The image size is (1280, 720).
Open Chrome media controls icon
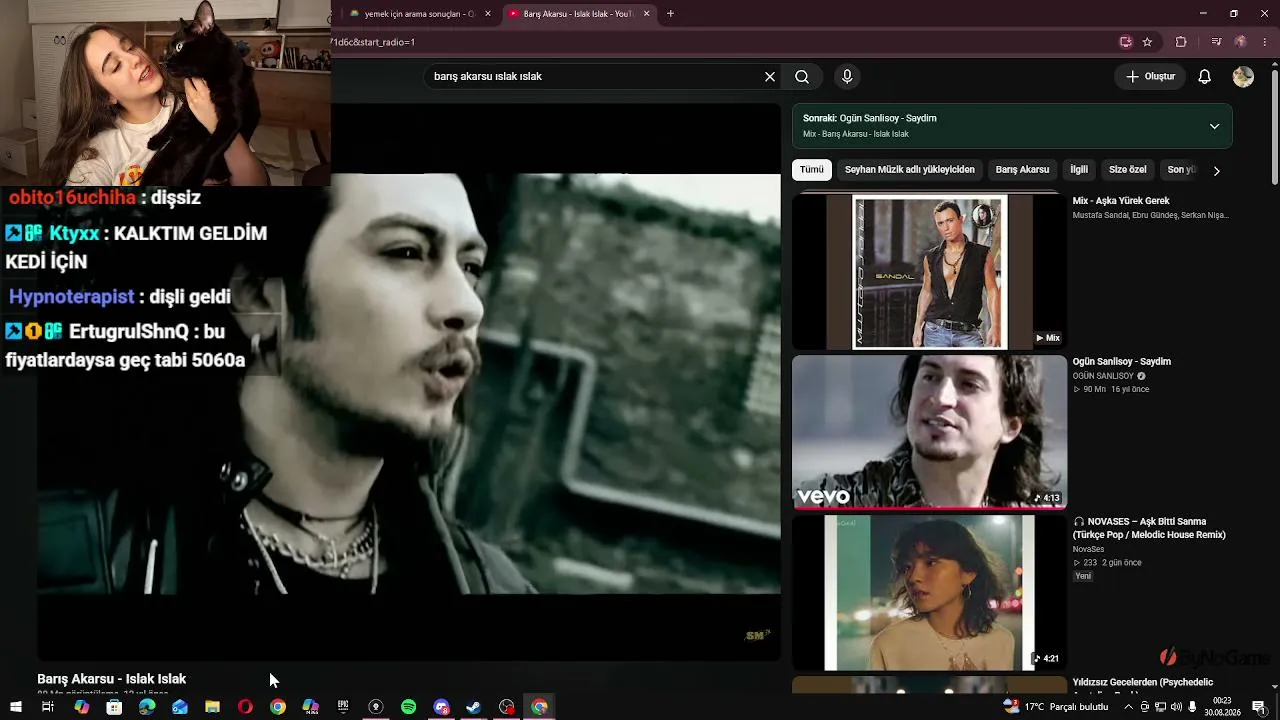pyautogui.click(x=1216, y=42)
